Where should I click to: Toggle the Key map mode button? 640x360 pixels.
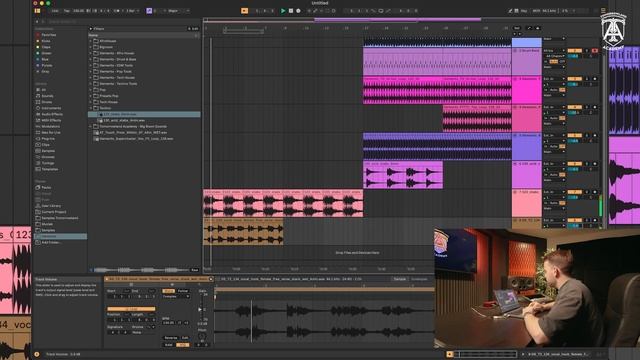(x=524, y=11)
